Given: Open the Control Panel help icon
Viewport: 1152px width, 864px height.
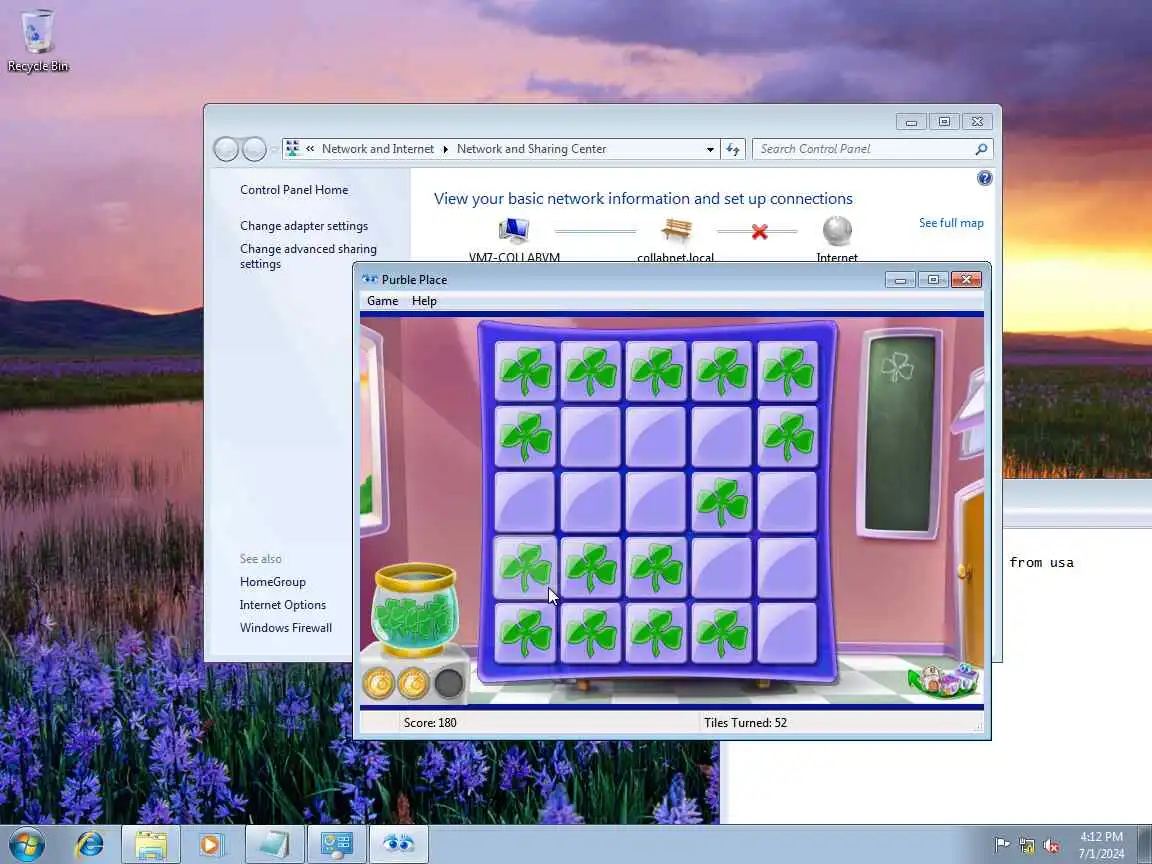Looking at the screenshot, I should coord(984,178).
